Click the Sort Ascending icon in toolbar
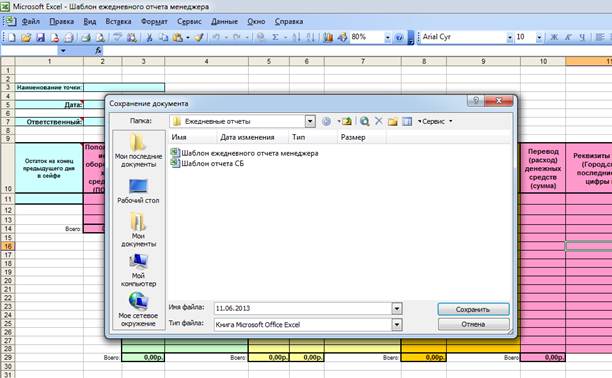Image resolution: width=612 pixels, height=378 pixels. 296,37
